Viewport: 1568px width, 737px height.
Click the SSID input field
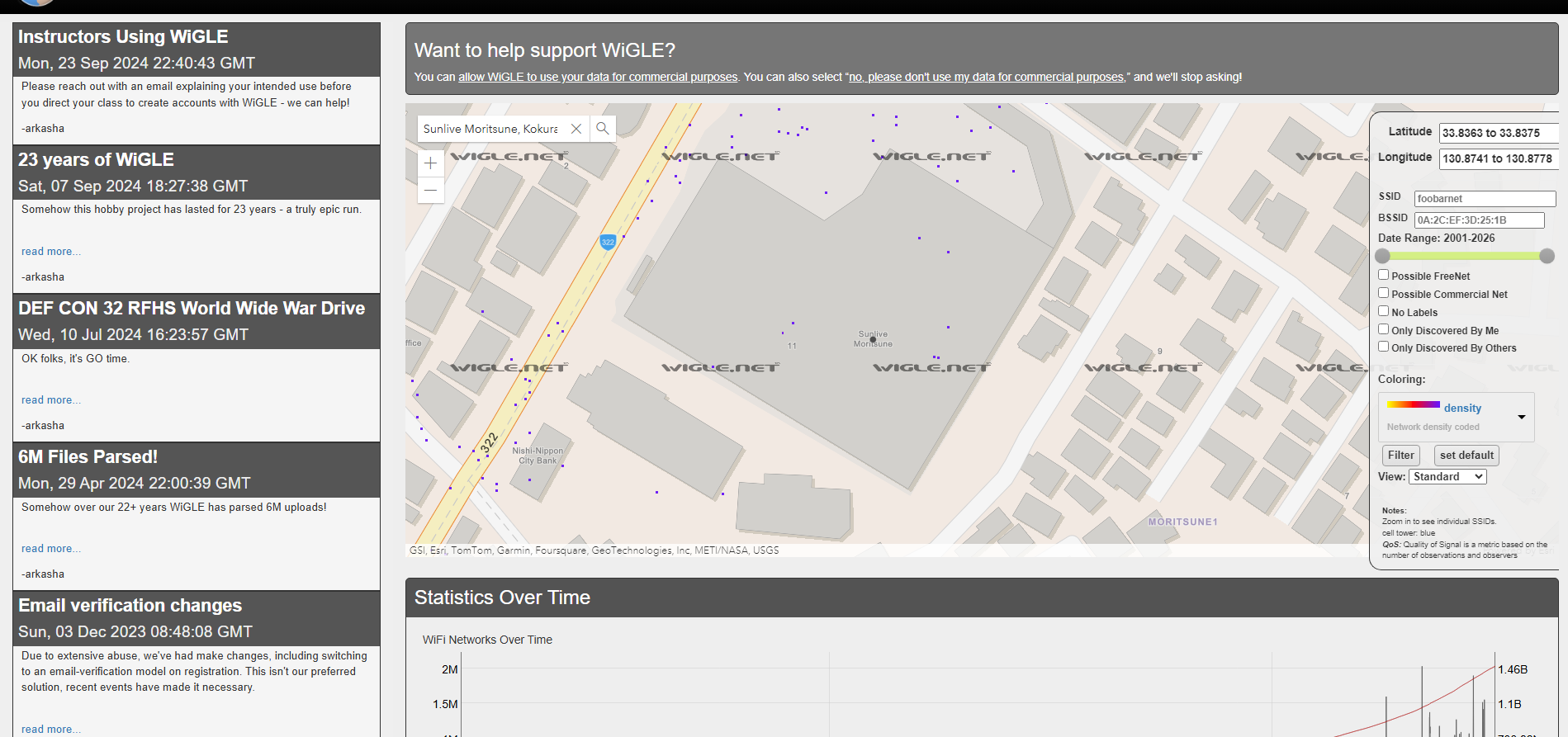click(1485, 199)
